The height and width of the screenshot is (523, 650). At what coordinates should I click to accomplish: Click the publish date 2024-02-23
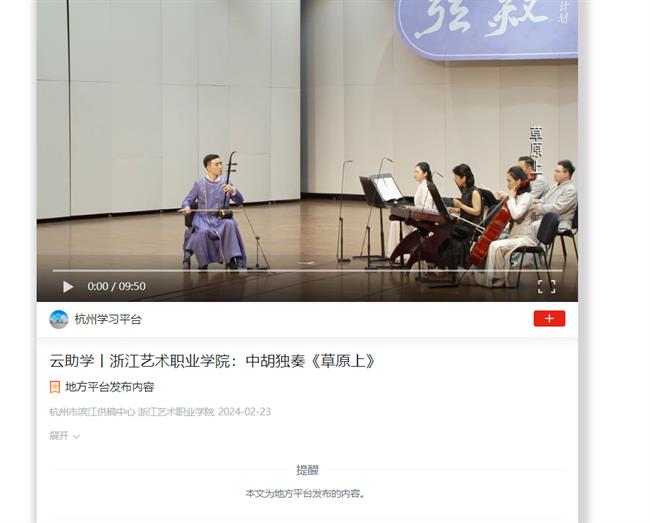click(x=244, y=412)
